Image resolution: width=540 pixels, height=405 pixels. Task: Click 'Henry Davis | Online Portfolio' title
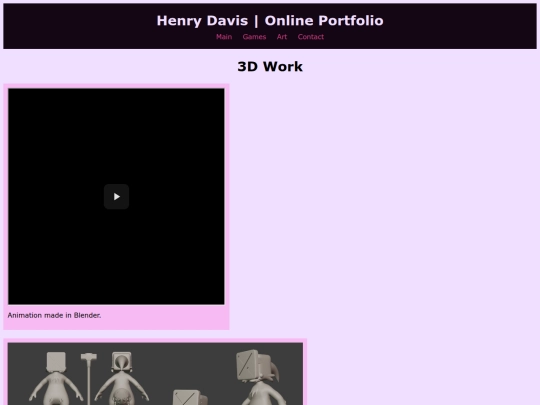(270, 21)
